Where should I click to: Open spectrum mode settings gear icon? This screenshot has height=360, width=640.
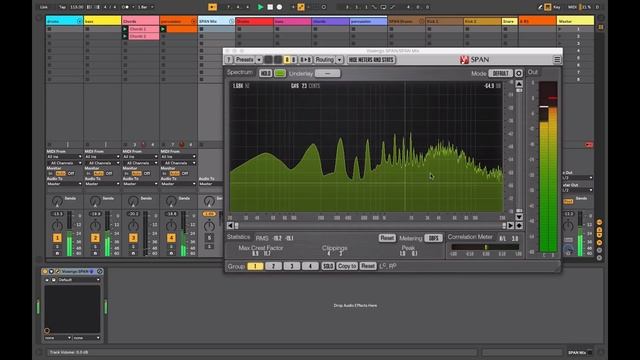click(518, 73)
